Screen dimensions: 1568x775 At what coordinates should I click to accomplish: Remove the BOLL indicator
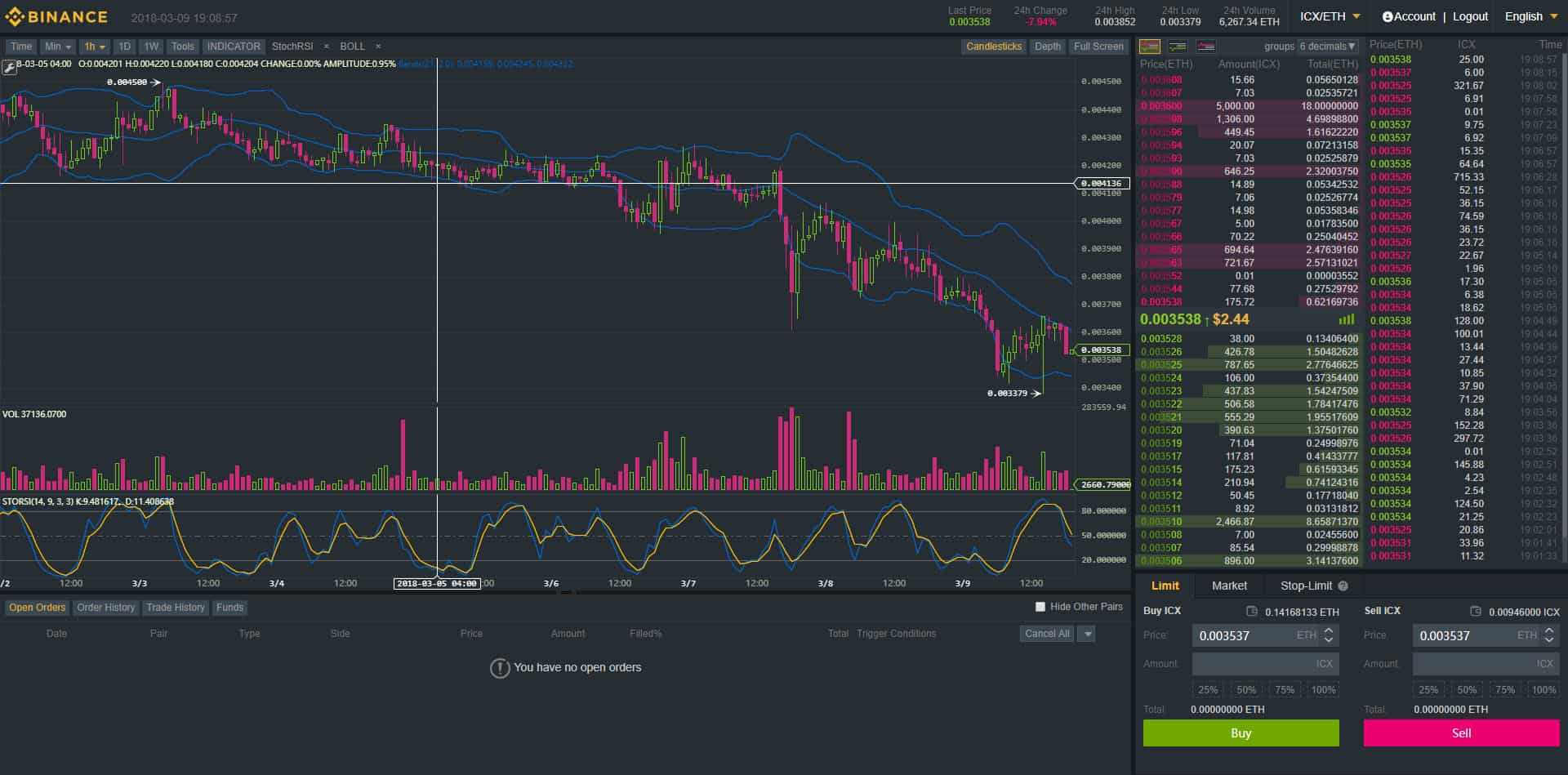[378, 47]
